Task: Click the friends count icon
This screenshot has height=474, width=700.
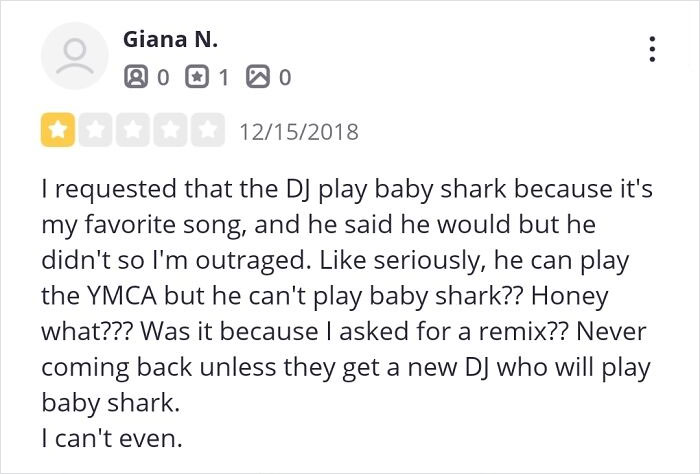Action: click(x=134, y=76)
